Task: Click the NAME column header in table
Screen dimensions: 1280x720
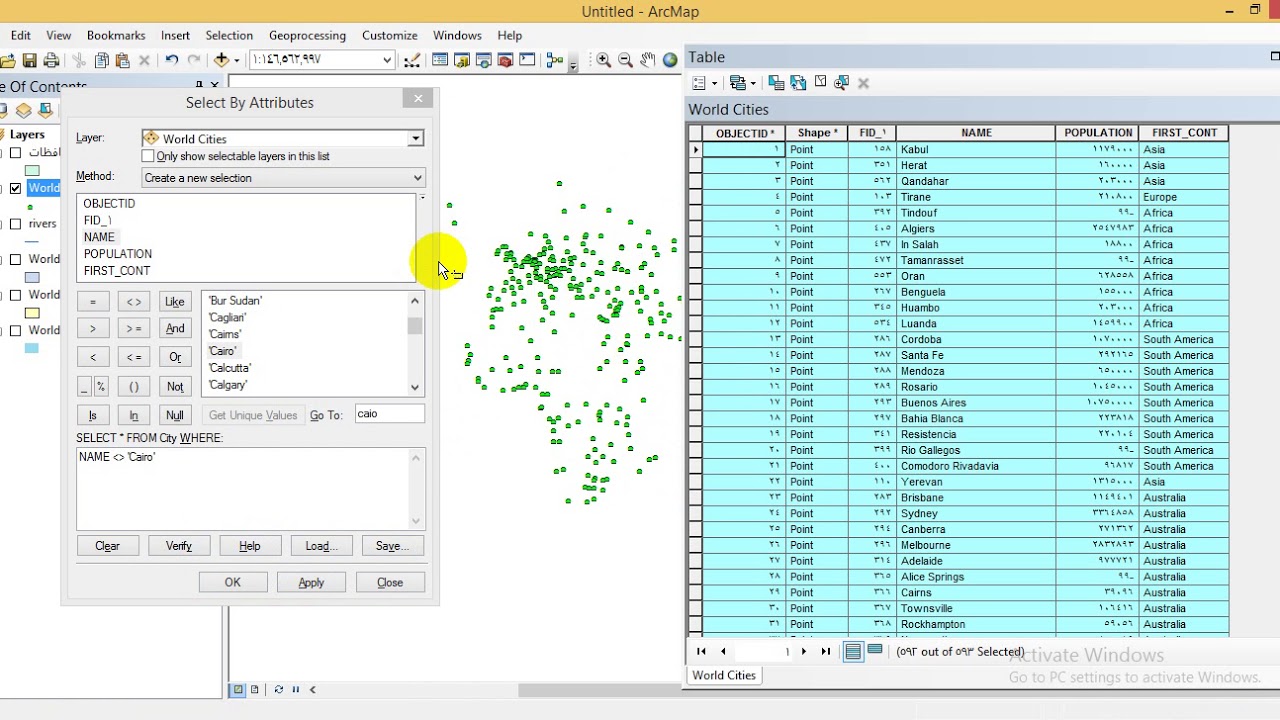Action: click(x=976, y=133)
